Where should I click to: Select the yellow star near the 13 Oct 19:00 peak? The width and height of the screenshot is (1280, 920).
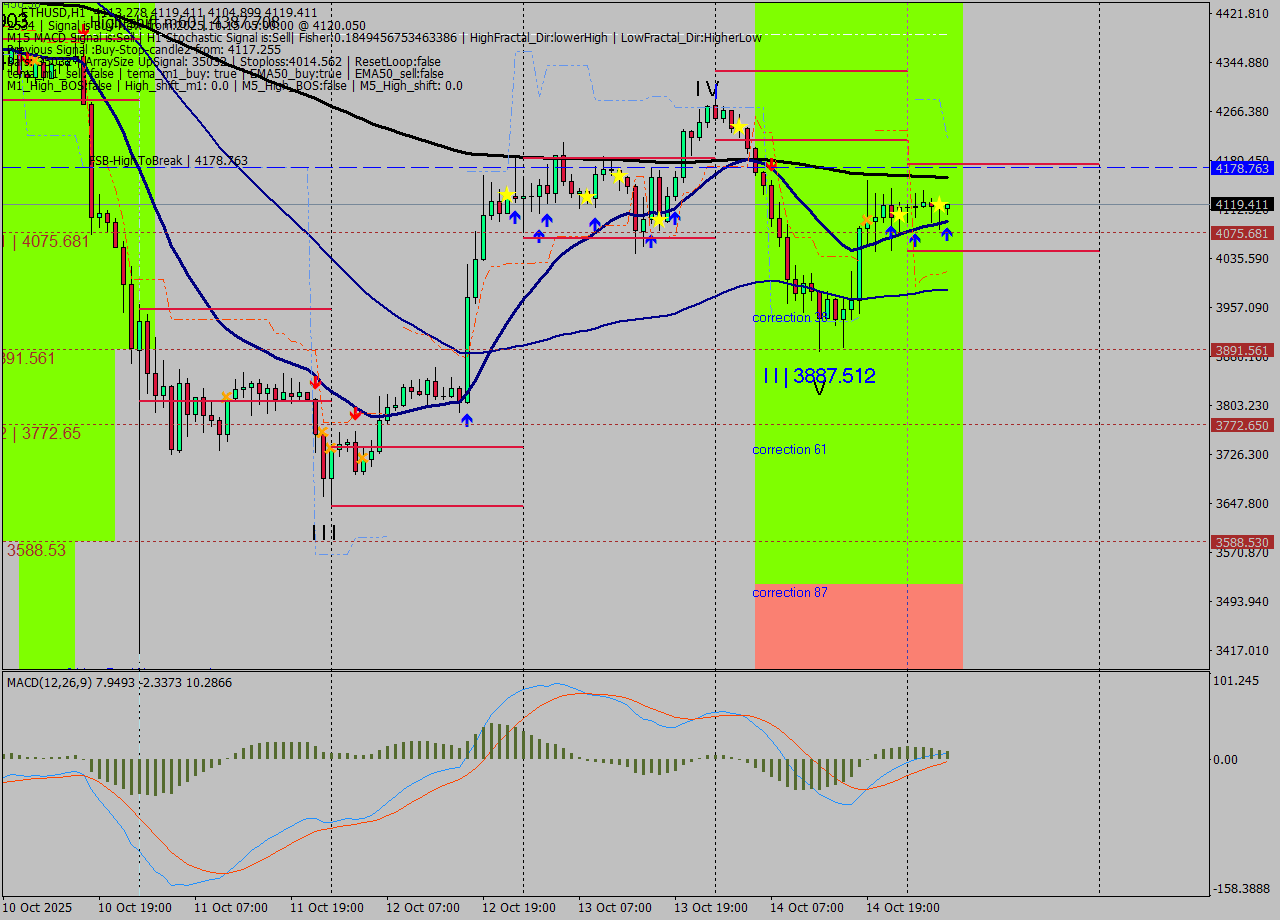[x=739, y=127]
